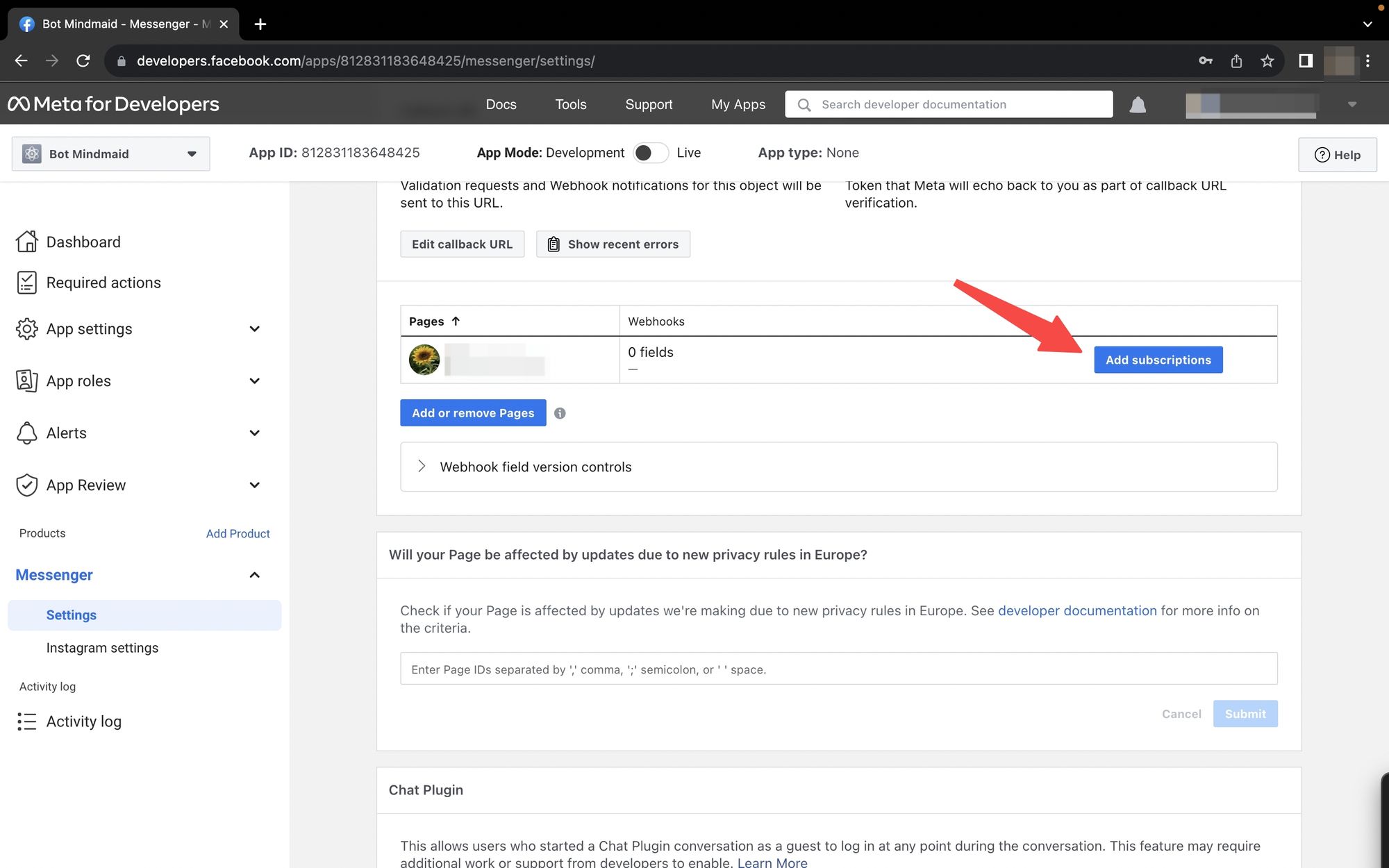The image size is (1389, 868).
Task: Expand the App Review chevron
Action: (x=255, y=485)
